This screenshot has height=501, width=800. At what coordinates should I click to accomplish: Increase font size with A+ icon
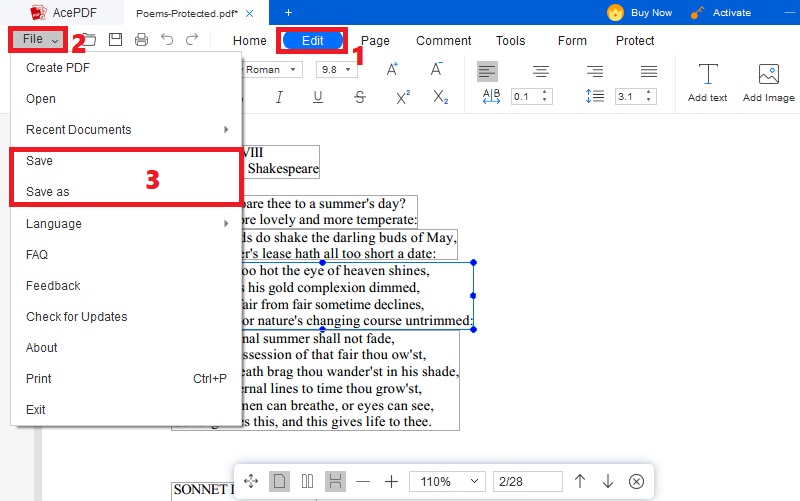(x=392, y=69)
